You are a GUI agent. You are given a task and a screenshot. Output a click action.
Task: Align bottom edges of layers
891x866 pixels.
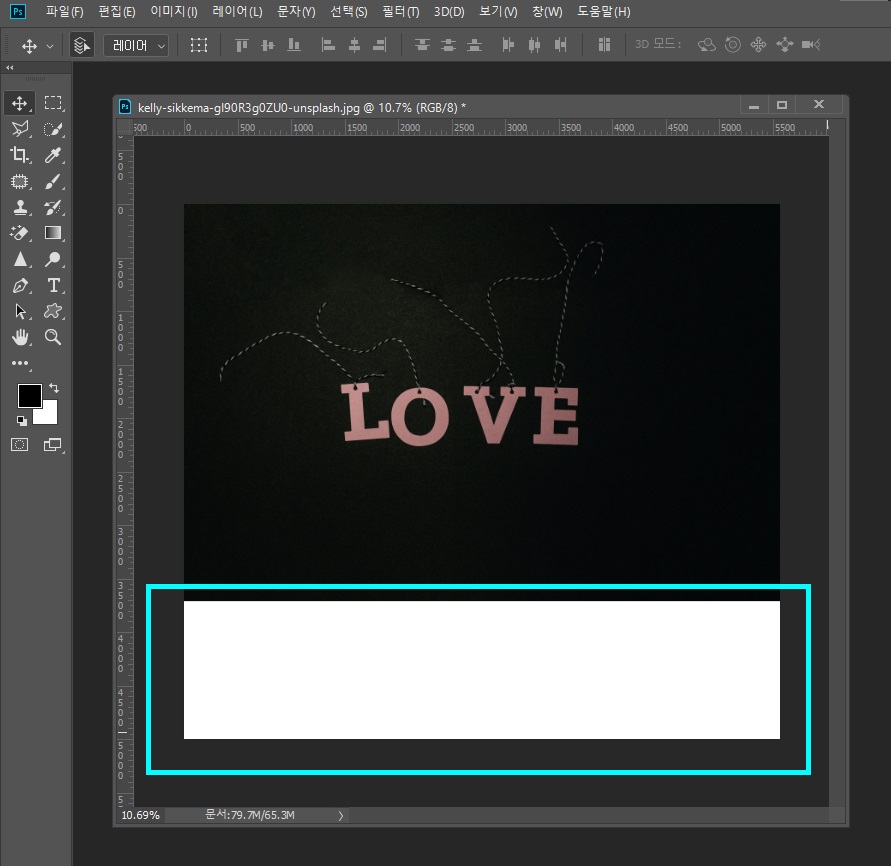294,45
